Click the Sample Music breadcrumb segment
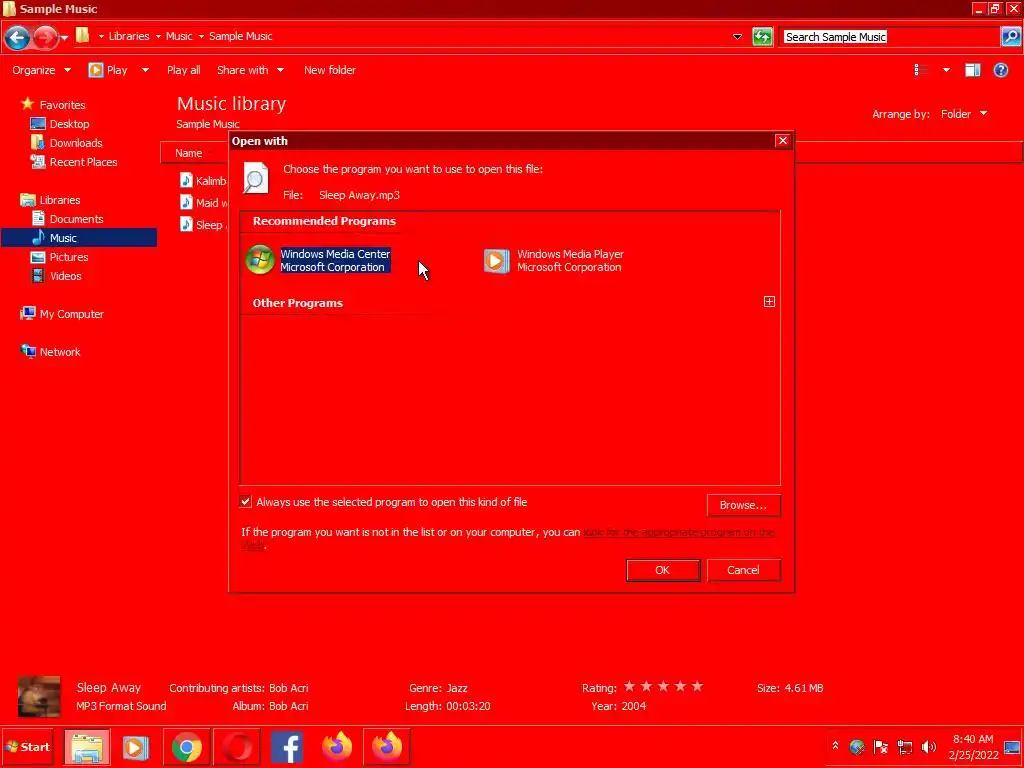 (240, 36)
